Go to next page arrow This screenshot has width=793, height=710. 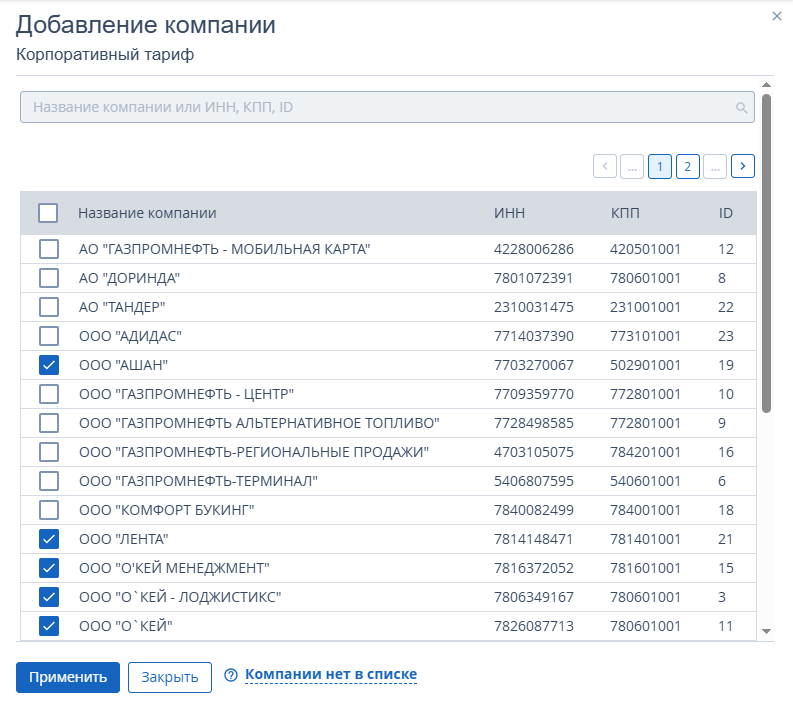[x=742, y=166]
